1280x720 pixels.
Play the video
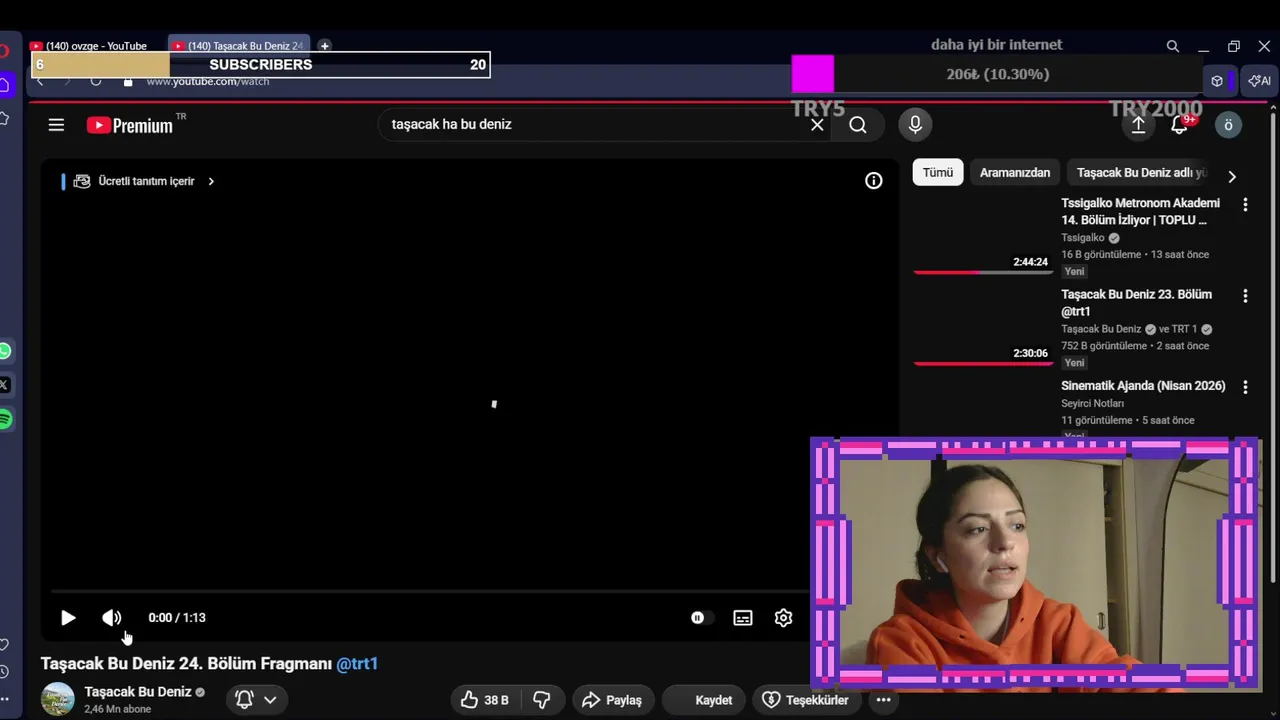click(x=68, y=618)
